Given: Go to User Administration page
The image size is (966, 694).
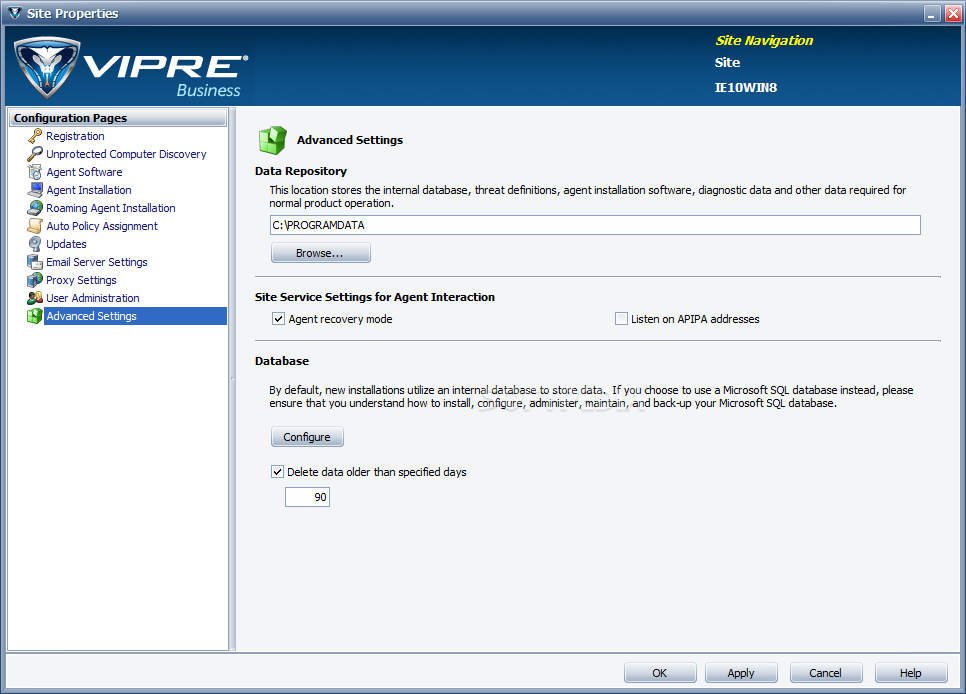Looking at the screenshot, I should (93, 298).
